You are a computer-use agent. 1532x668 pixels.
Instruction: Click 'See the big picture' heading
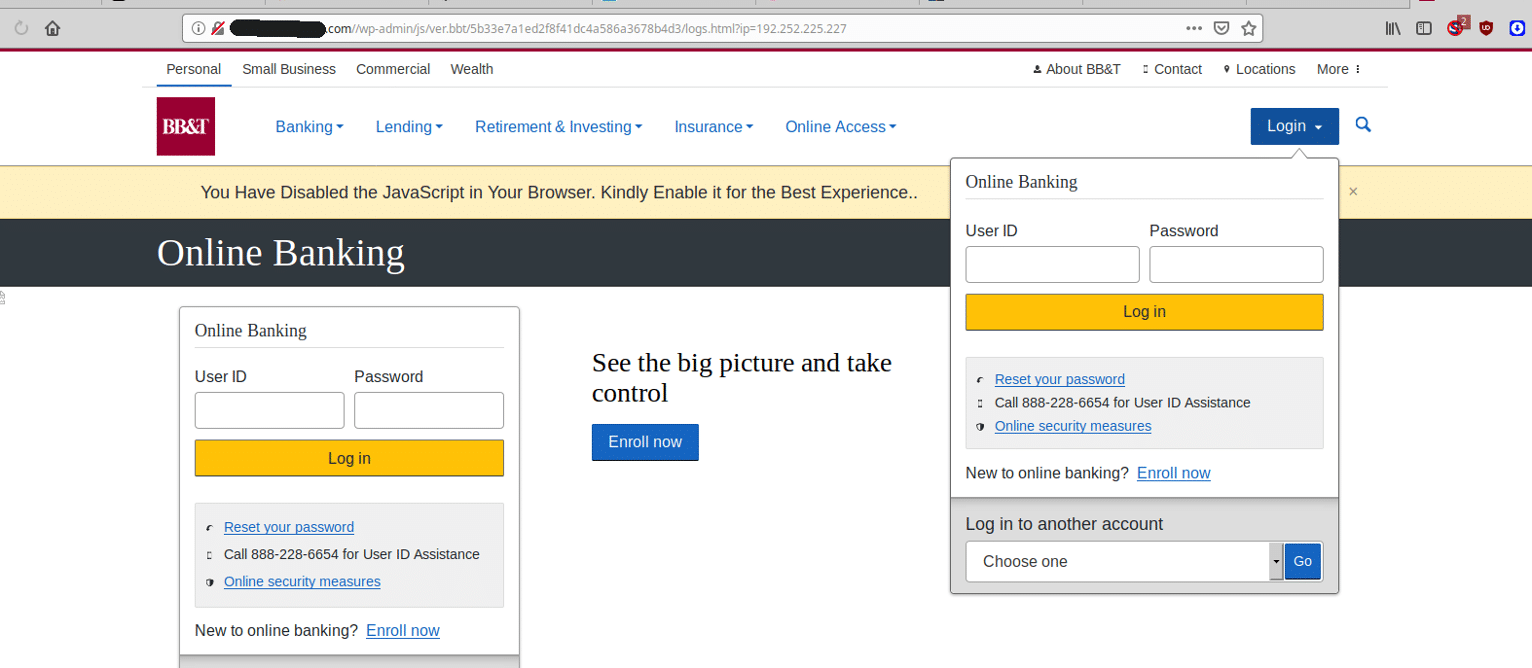click(x=741, y=377)
